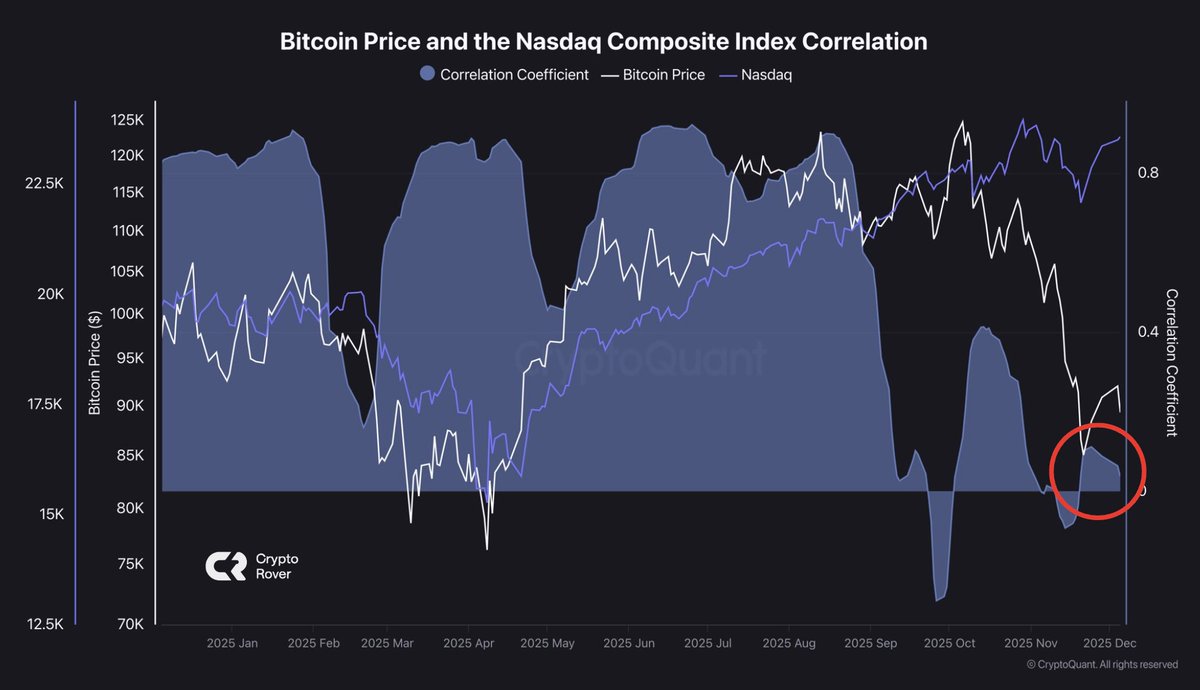This screenshot has height=690, width=1200.
Task: Click the chart title about Nasdaq correlation
Action: [603, 42]
